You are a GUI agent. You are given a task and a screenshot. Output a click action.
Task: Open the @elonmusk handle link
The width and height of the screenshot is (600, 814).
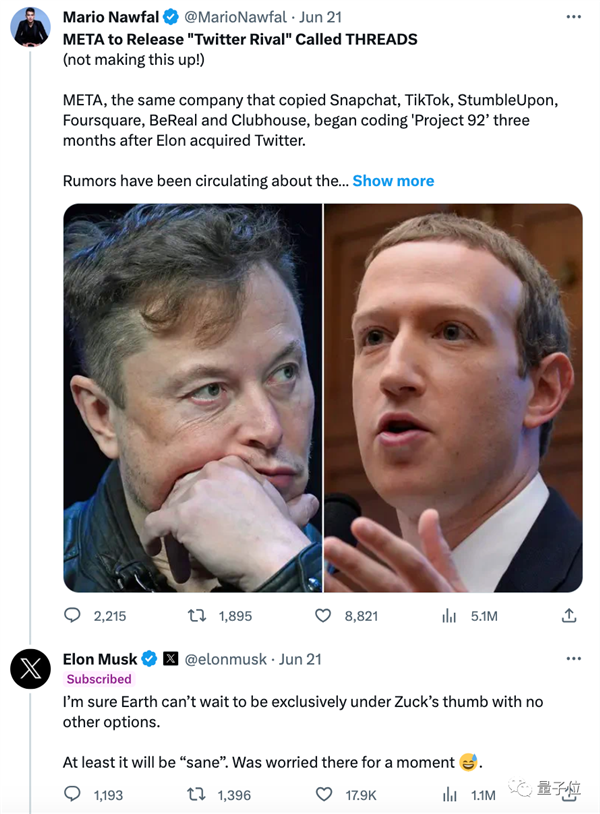coord(226,659)
